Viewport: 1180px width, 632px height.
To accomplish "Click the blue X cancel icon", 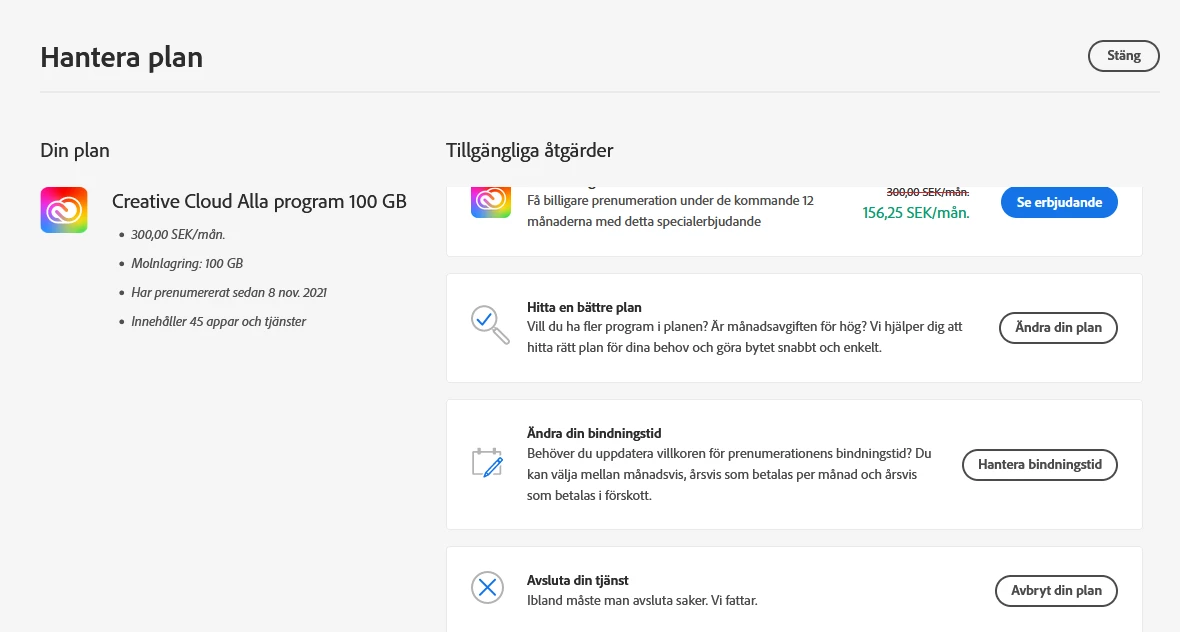I will 487,588.
